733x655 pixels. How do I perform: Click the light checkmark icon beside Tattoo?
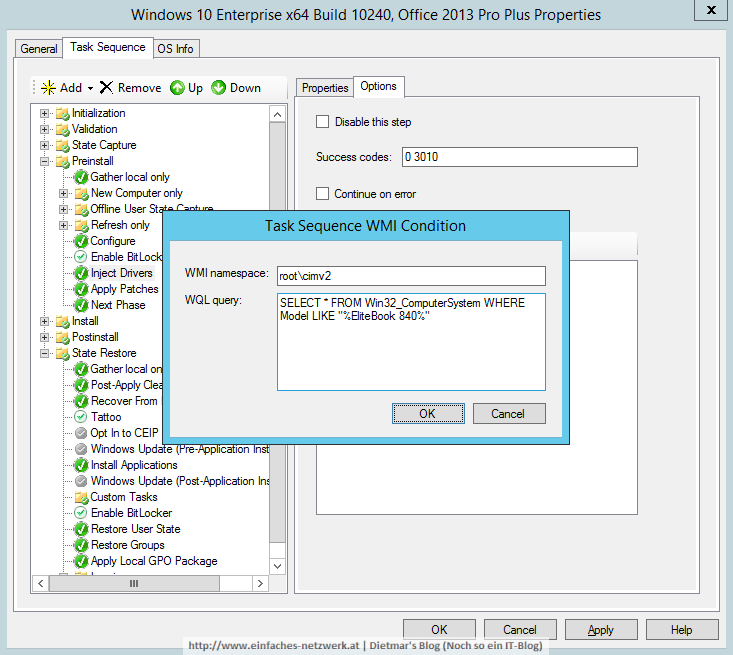(81, 417)
